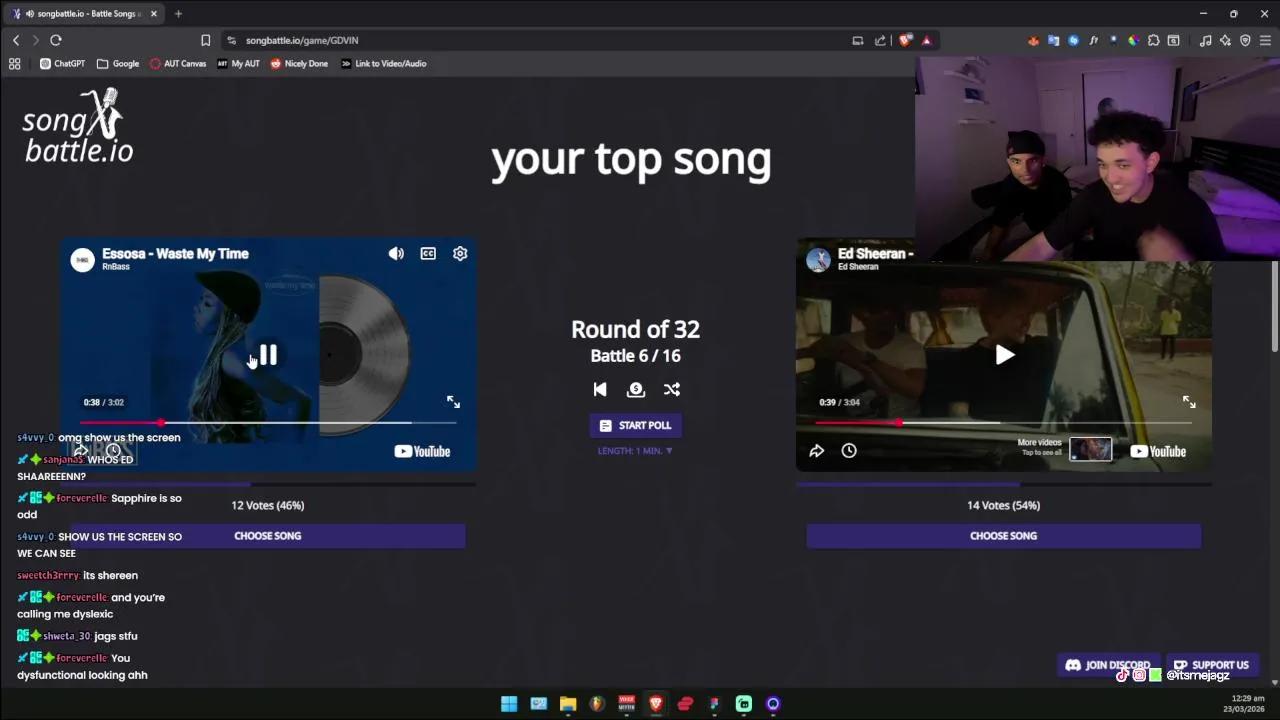The image size is (1280, 720).
Task: Open YouTube logo on Ed Sheeran video
Action: (1158, 451)
